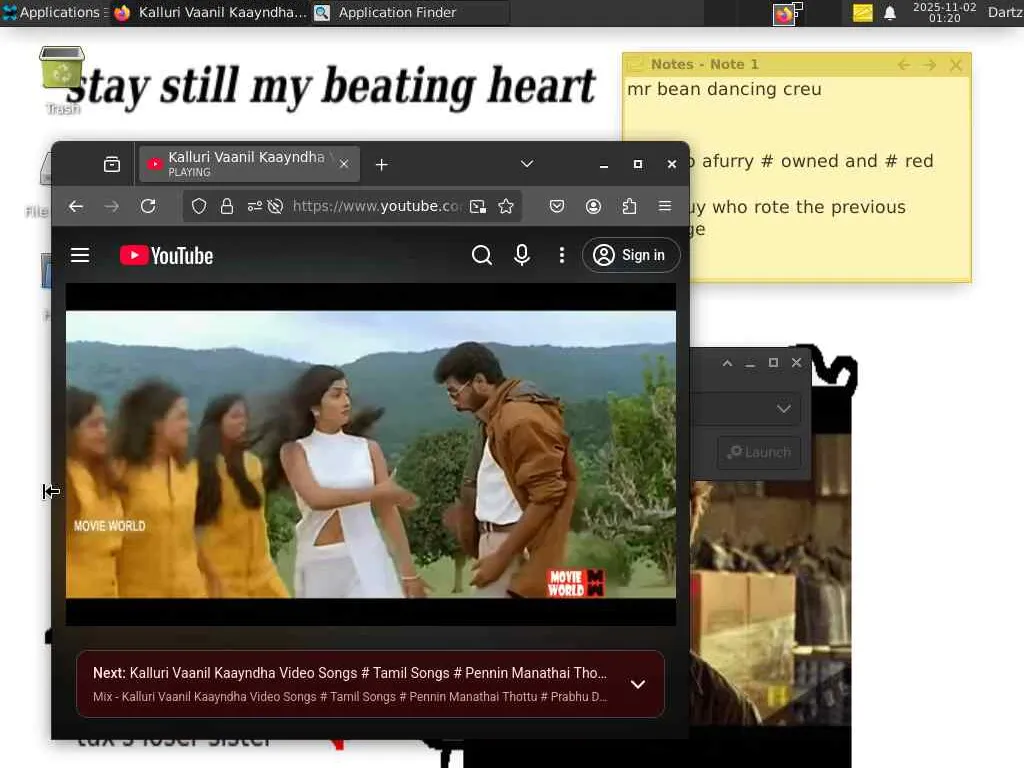
Task: Open Firefox application hamburger menu
Action: 665,206
